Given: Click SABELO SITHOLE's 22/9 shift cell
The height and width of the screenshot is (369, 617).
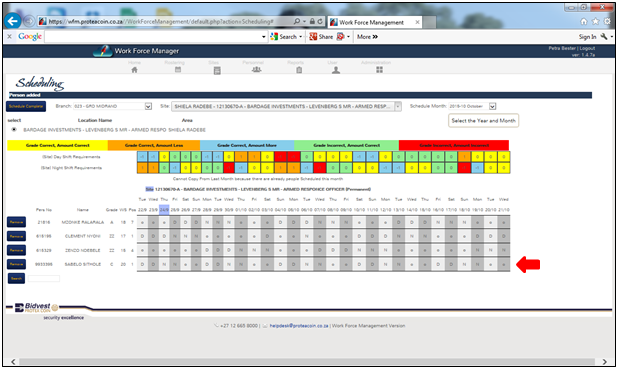Looking at the screenshot, I should click(142, 264).
